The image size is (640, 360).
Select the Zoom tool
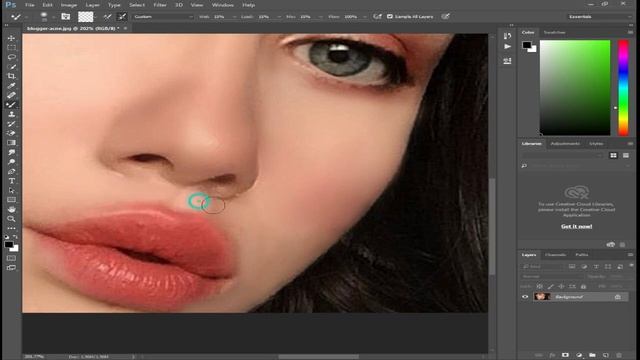tap(11, 219)
